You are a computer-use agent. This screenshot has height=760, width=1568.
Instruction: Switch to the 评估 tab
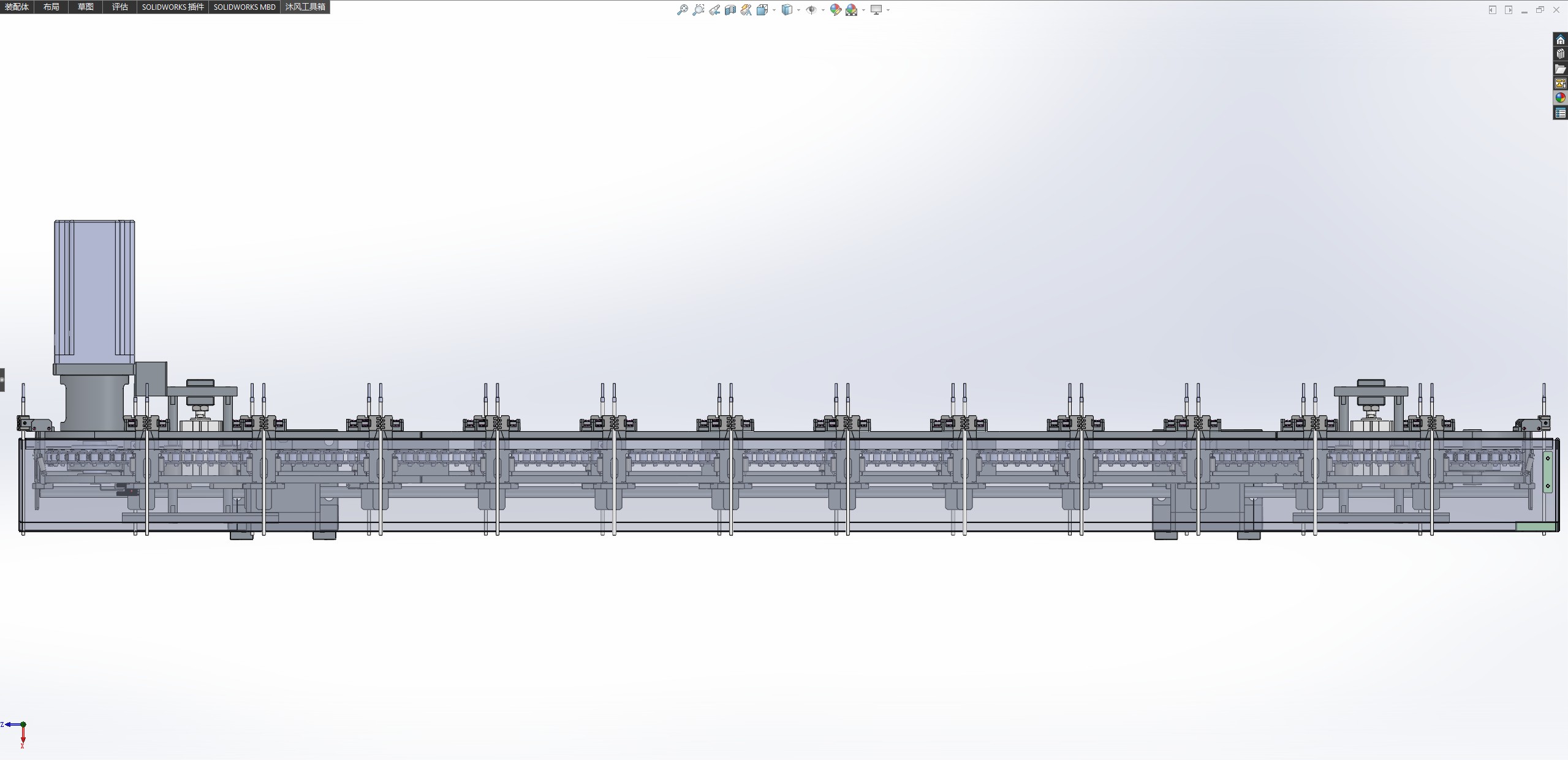coord(119,7)
